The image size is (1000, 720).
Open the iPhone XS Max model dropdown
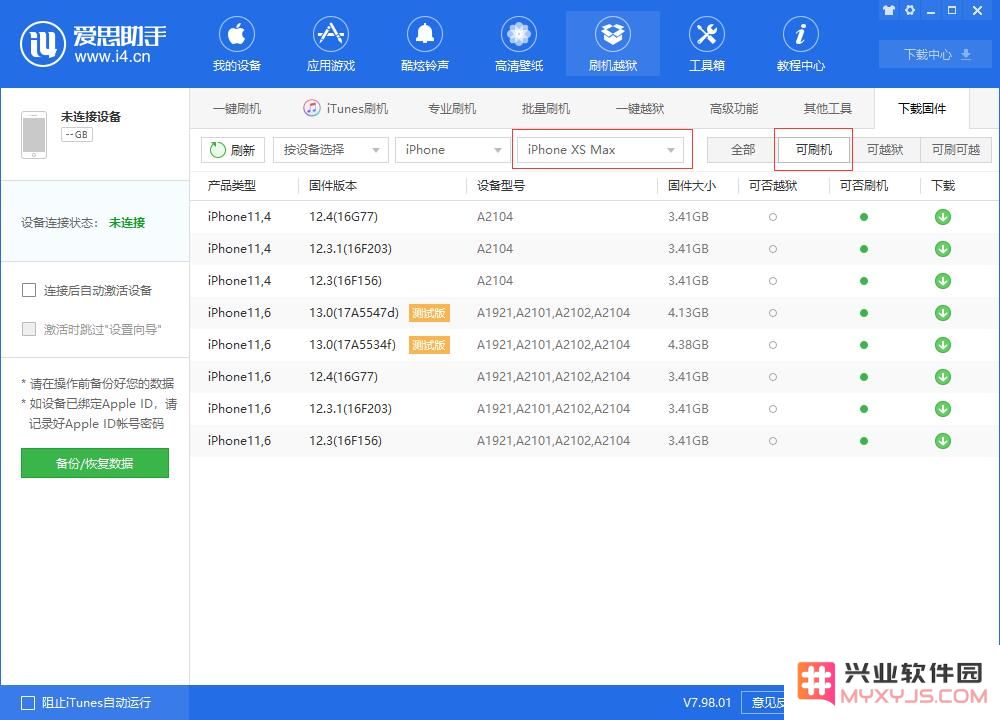pyautogui.click(x=600, y=150)
